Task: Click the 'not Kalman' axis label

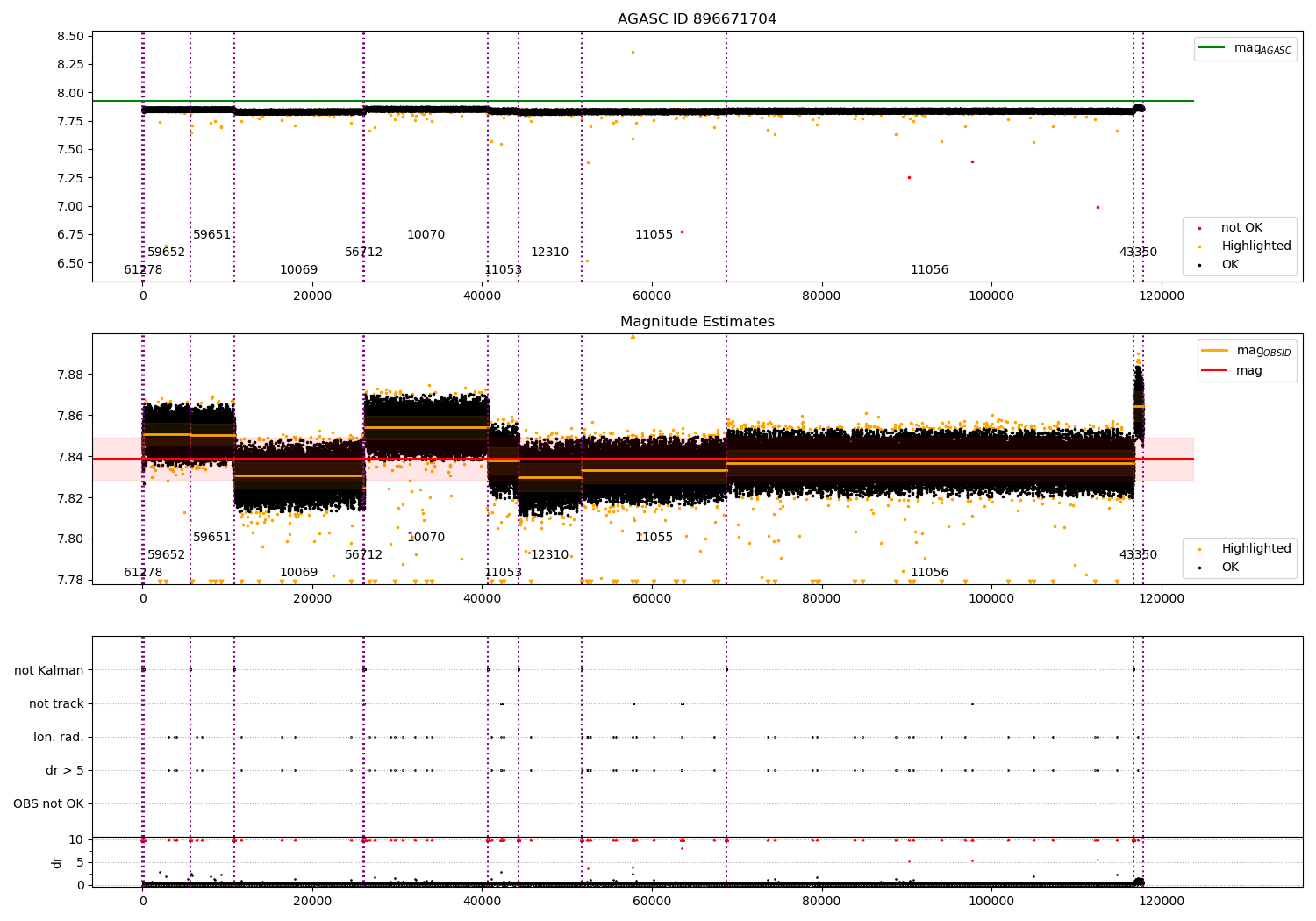Action: 49,670
